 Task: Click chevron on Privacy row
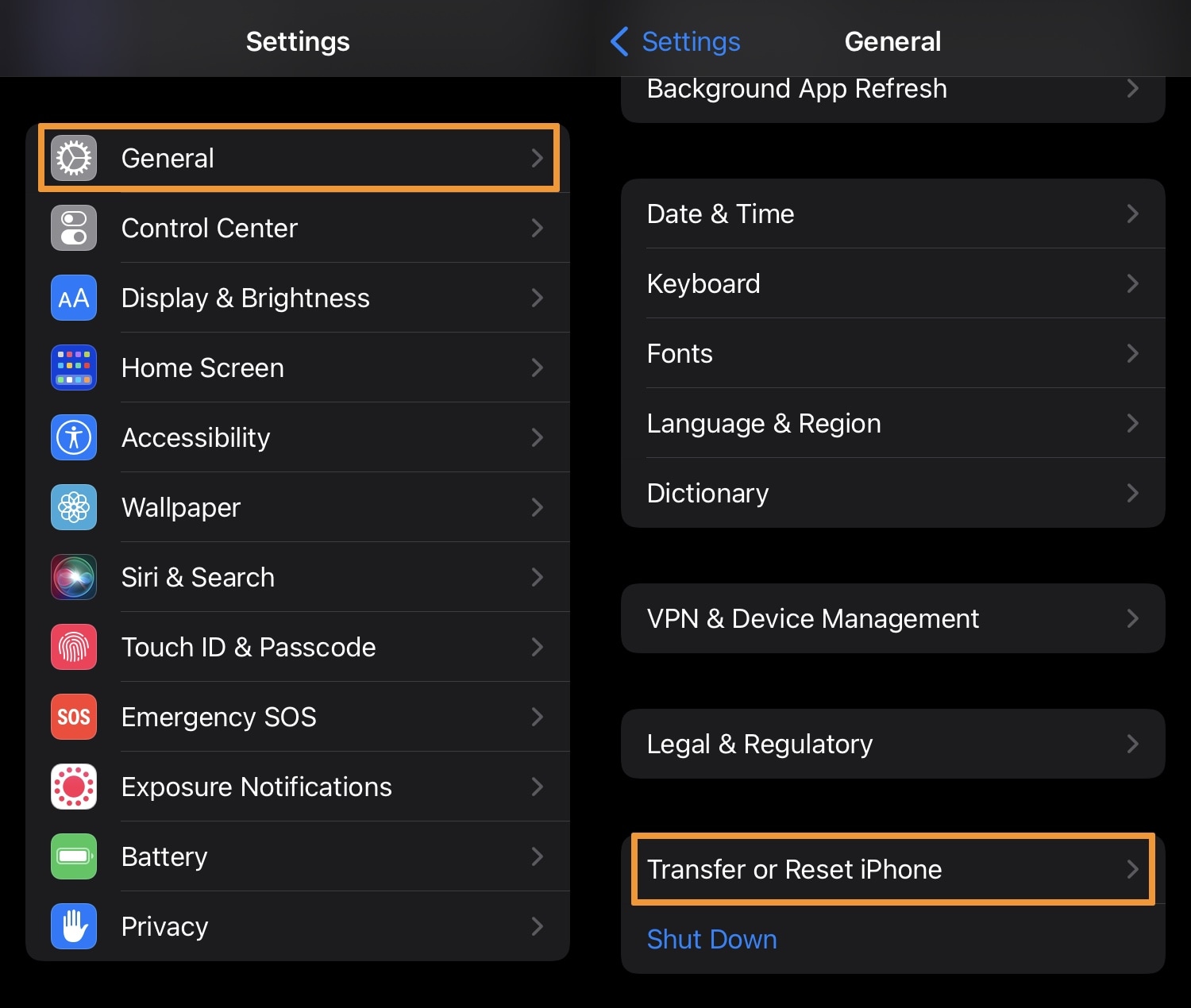[x=538, y=926]
